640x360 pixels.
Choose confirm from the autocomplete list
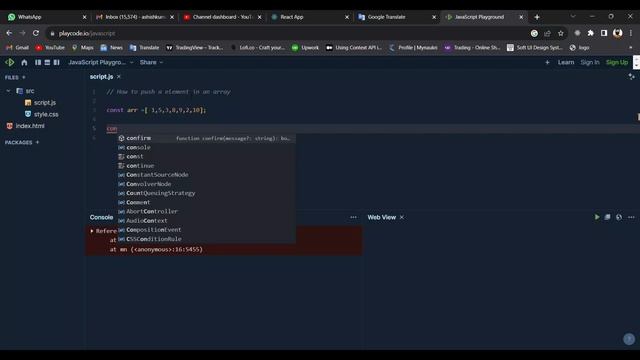(x=206, y=138)
